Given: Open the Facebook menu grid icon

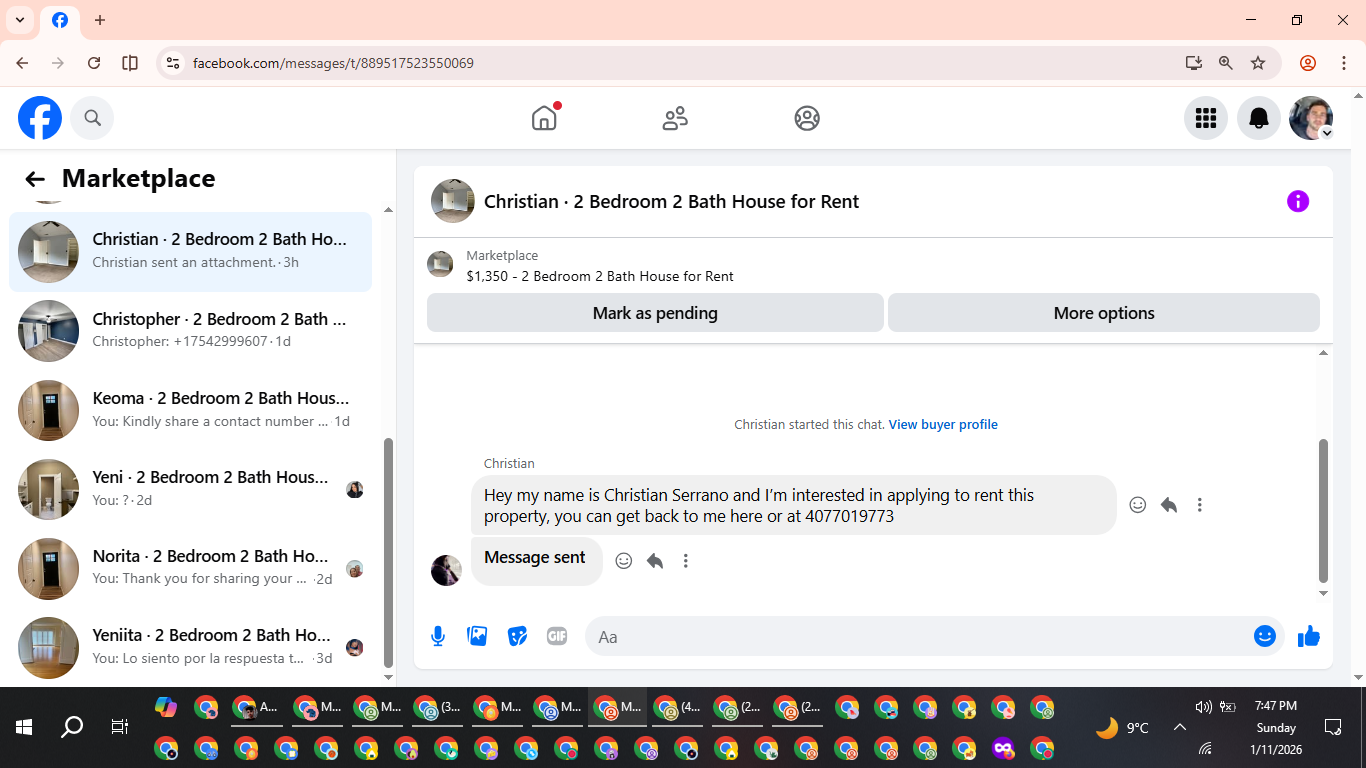Looking at the screenshot, I should (1206, 118).
